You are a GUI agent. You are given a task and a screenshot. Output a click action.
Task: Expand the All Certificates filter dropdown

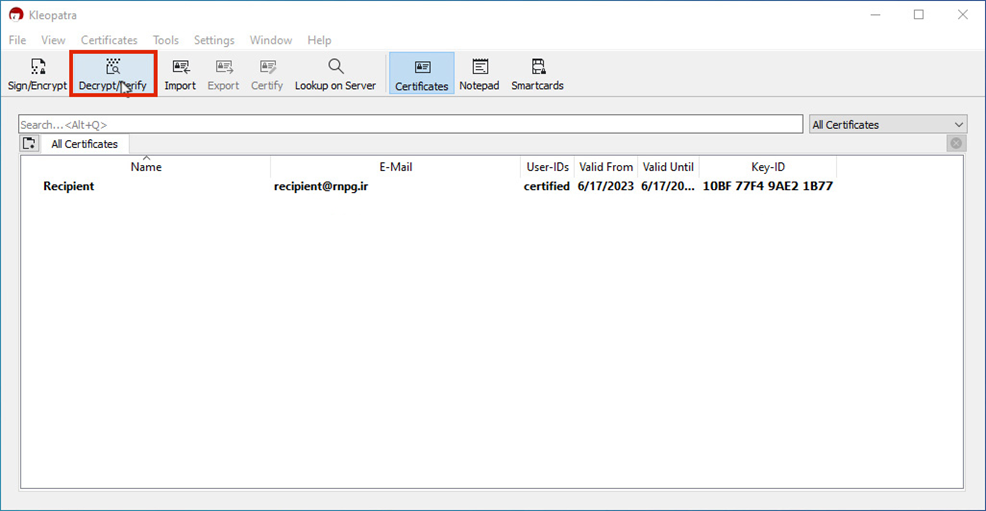(887, 124)
